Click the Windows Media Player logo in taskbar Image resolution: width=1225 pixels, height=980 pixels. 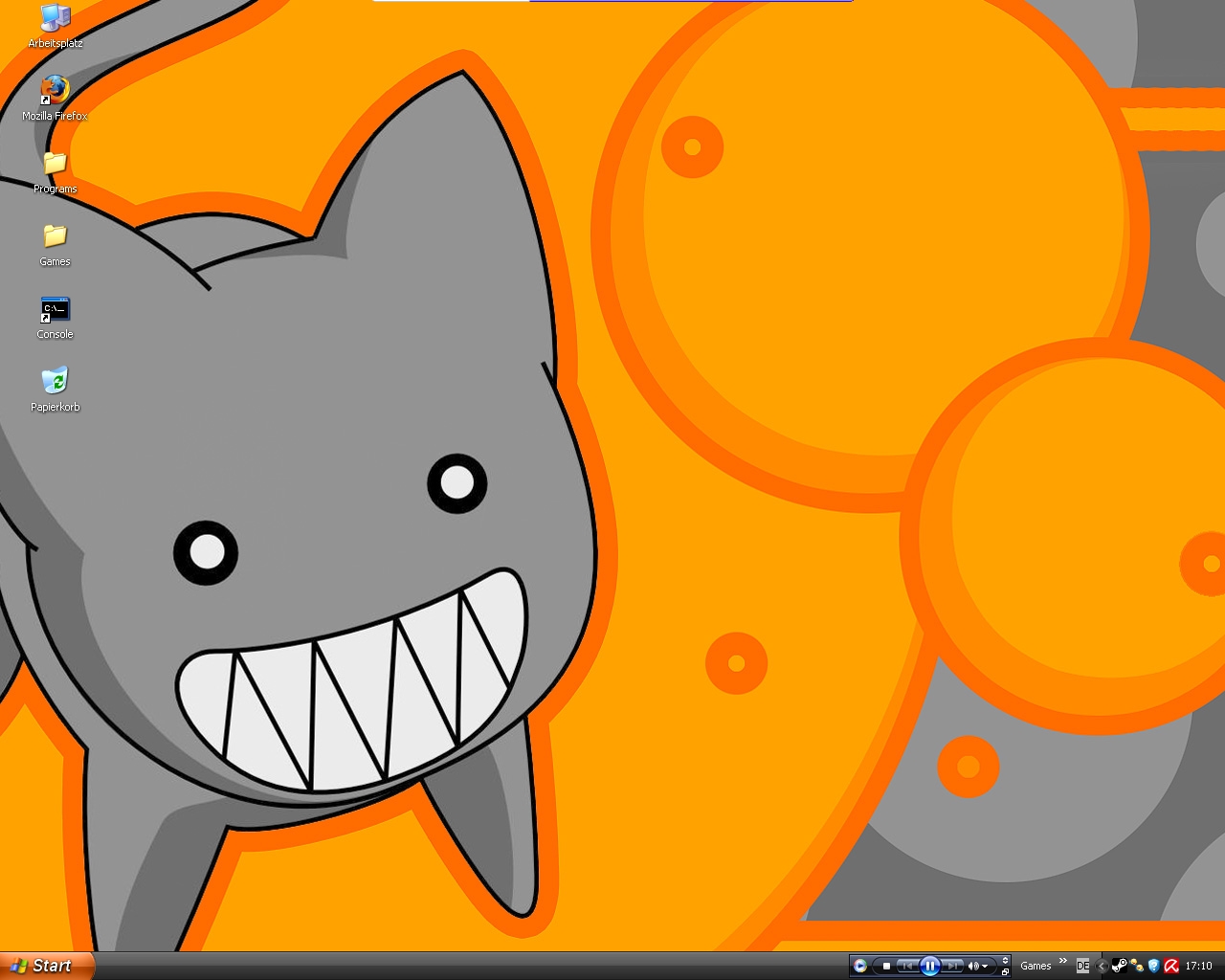(859, 966)
